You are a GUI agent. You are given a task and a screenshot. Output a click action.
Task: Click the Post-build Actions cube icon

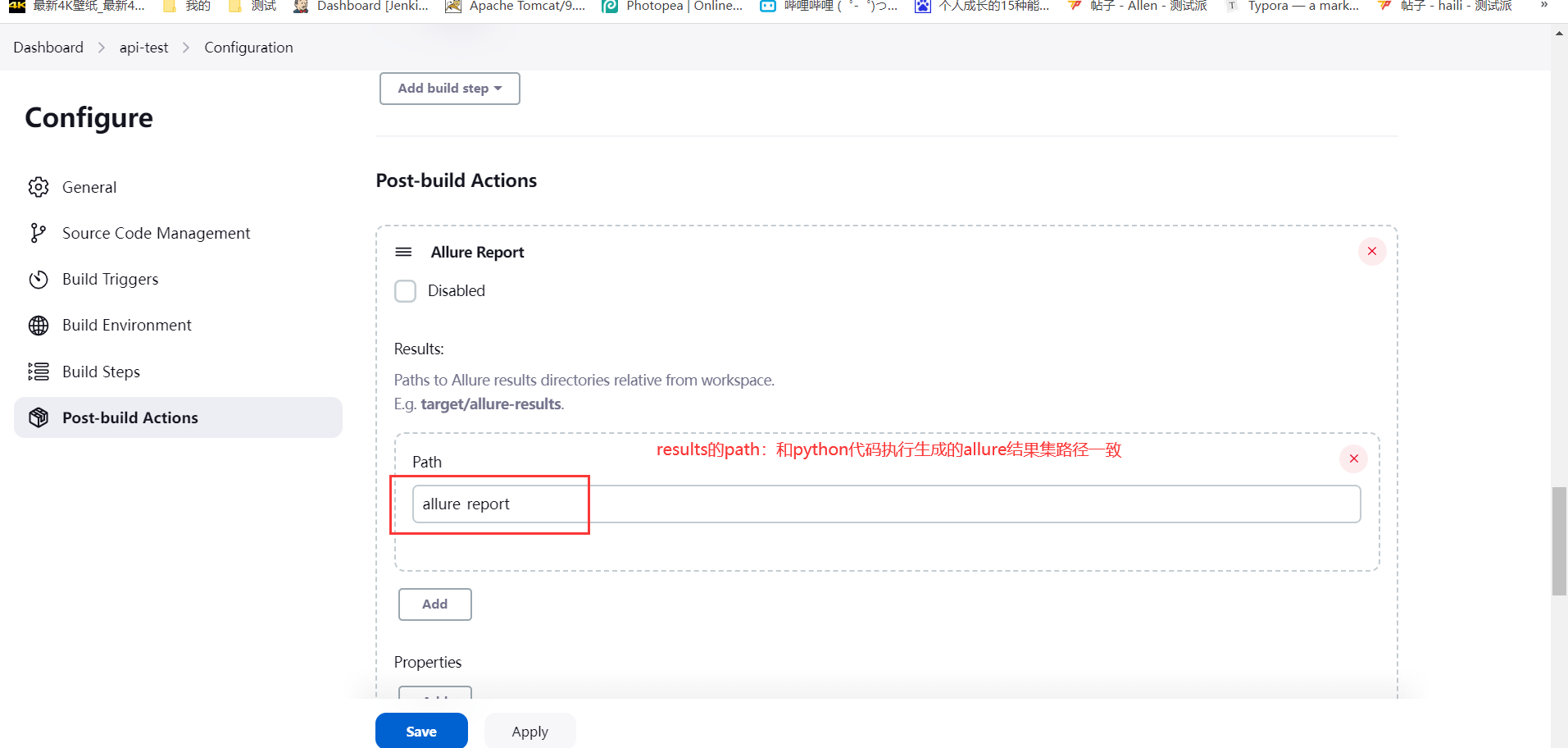(39, 417)
